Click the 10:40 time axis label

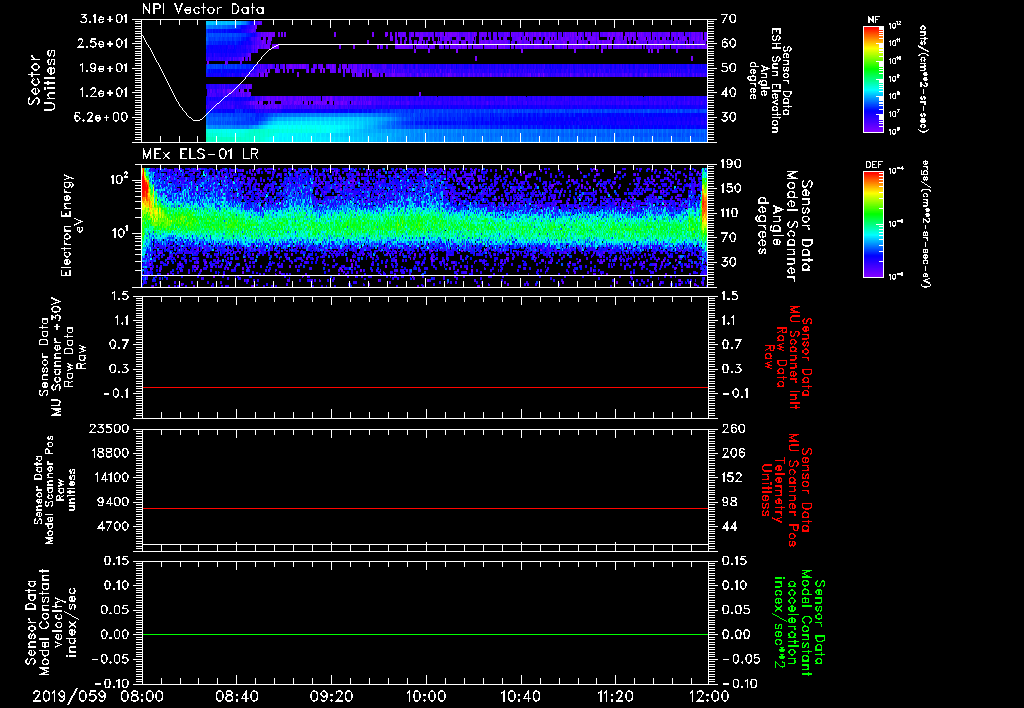click(x=520, y=696)
